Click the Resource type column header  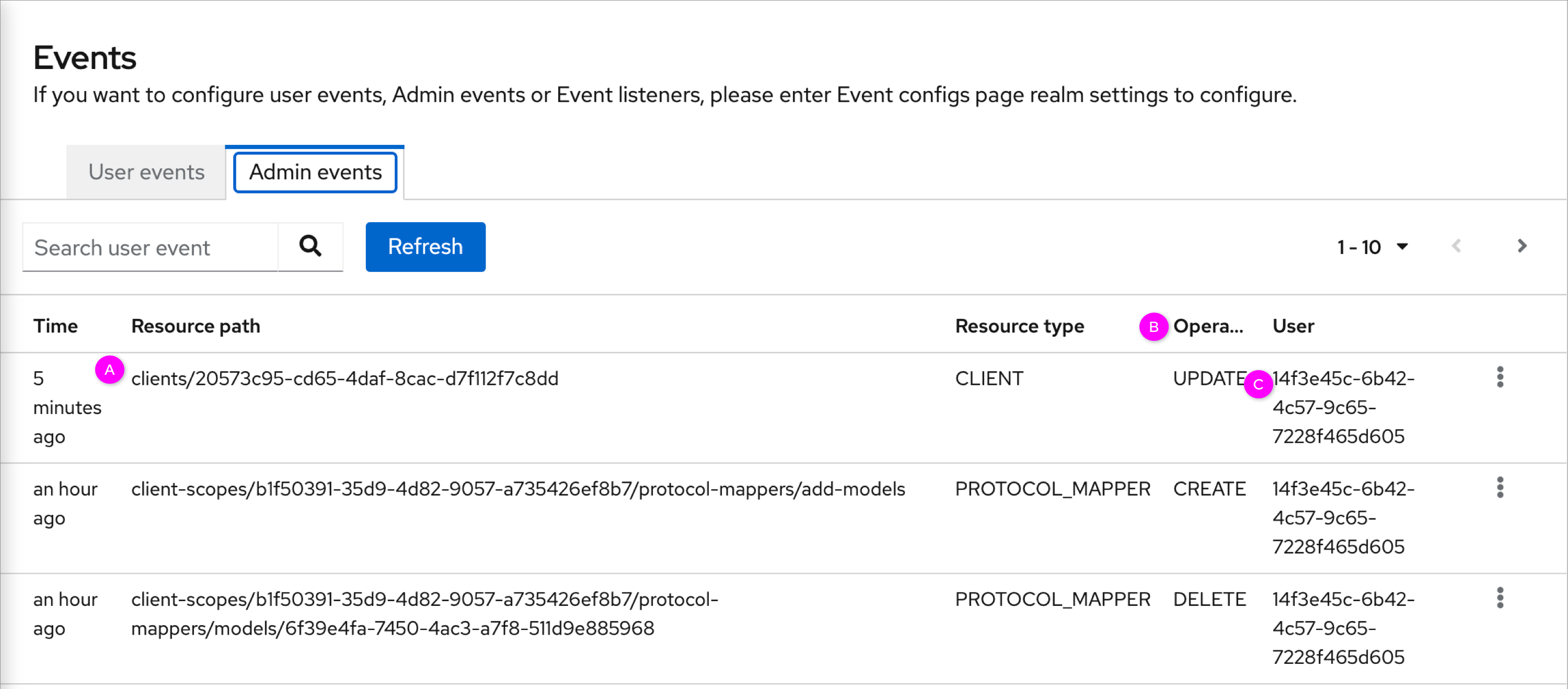pos(1020,326)
